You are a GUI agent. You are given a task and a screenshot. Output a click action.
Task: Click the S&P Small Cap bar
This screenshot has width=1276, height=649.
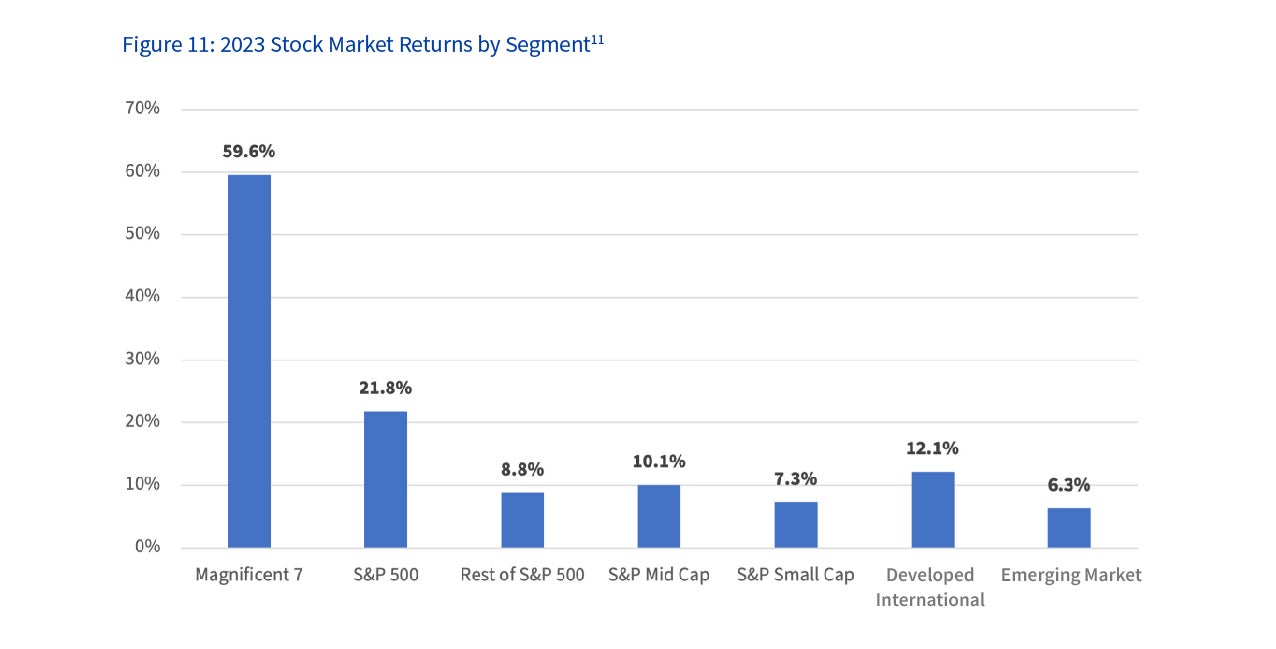(795, 524)
